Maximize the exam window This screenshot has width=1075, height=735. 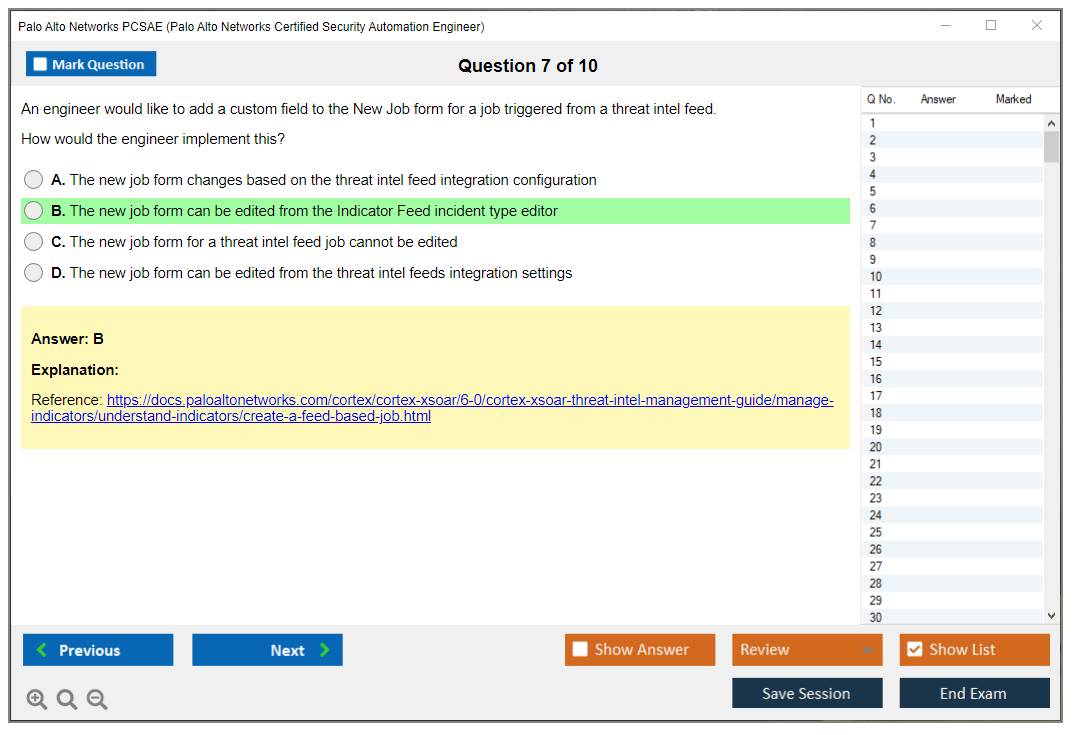991,26
